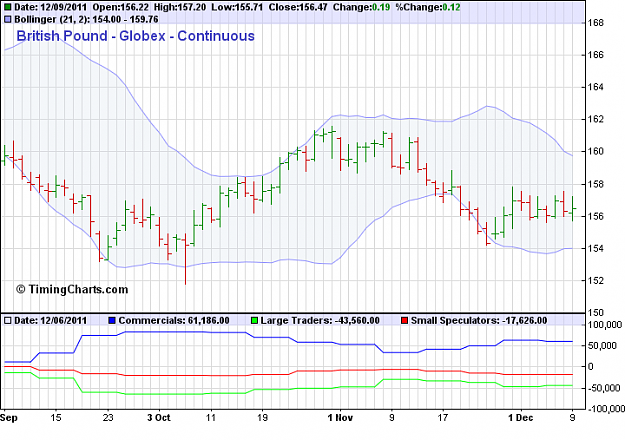Screen dimensions: 625x440
Task: Click the 154 price axis label
Action: (596, 249)
